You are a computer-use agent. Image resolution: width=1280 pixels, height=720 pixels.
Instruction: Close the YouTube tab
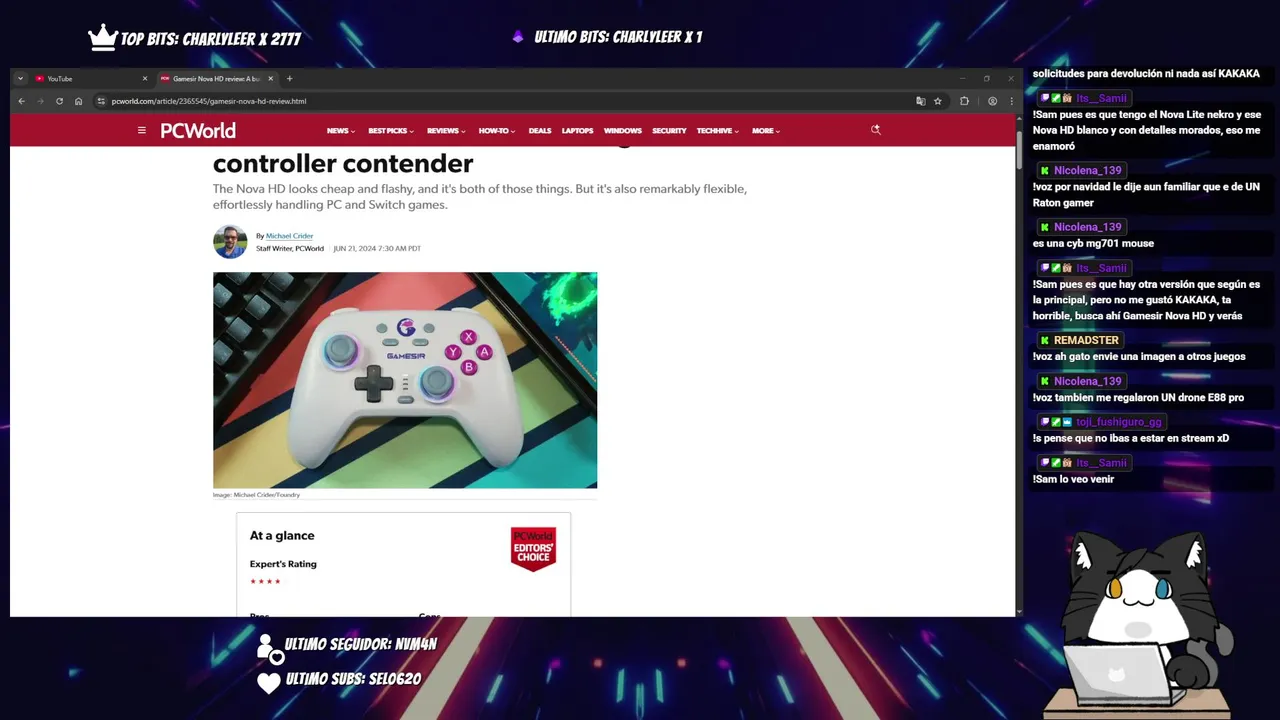pyautogui.click(x=144, y=78)
